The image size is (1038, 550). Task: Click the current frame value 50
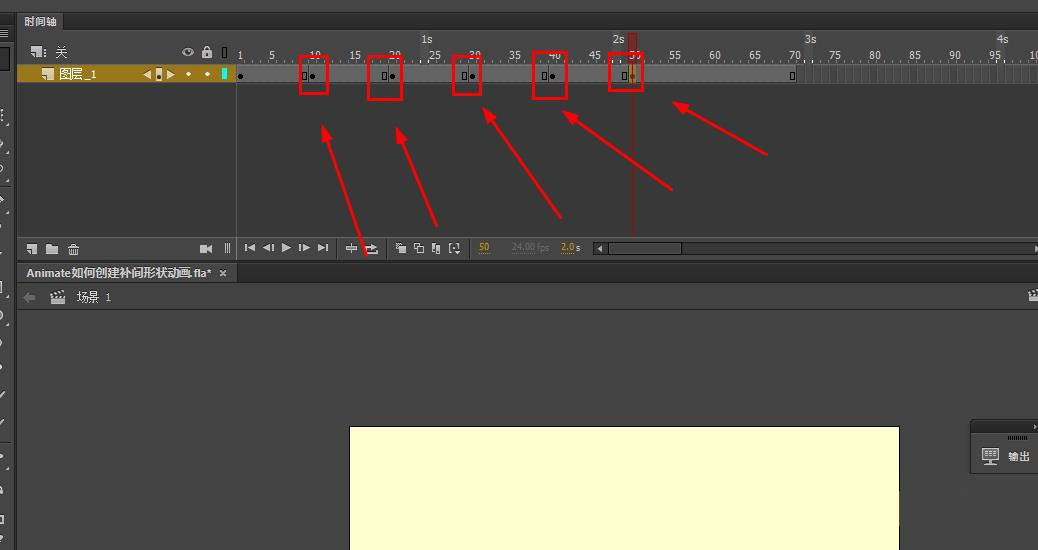(x=484, y=248)
